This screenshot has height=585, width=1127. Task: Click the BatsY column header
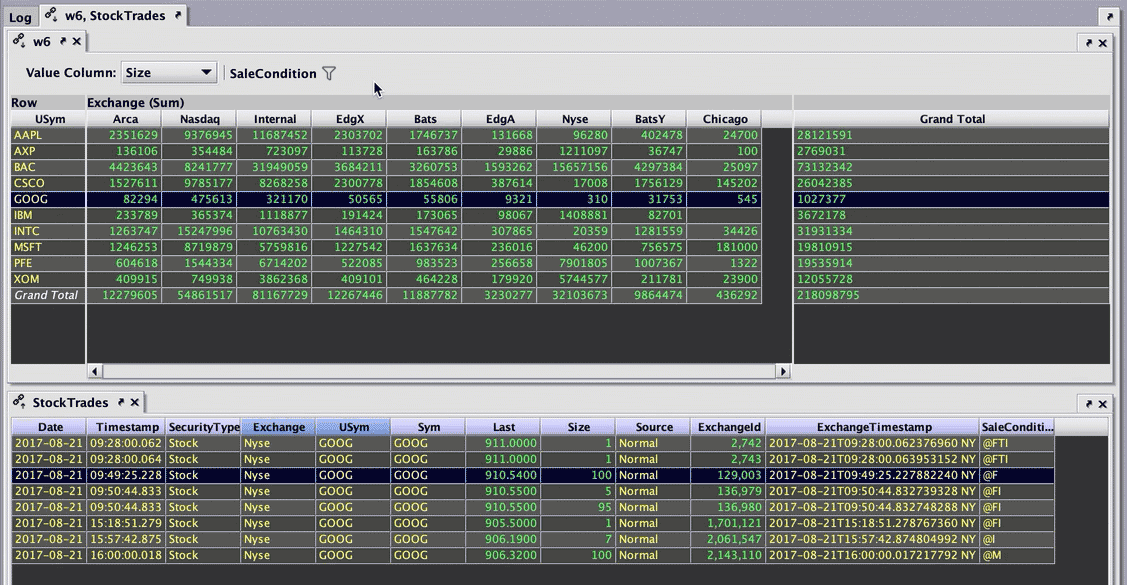(650, 119)
